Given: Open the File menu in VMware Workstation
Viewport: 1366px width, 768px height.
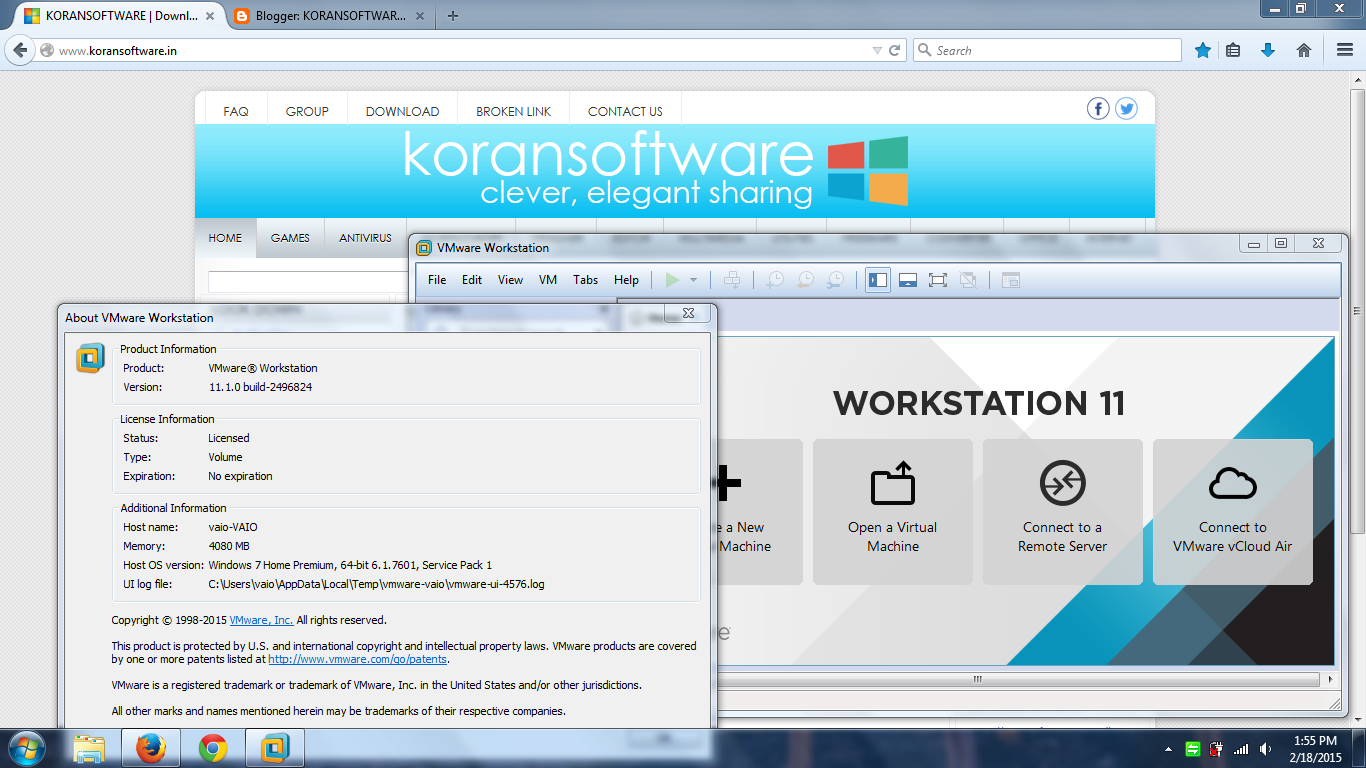Looking at the screenshot, I should [437, 280].
